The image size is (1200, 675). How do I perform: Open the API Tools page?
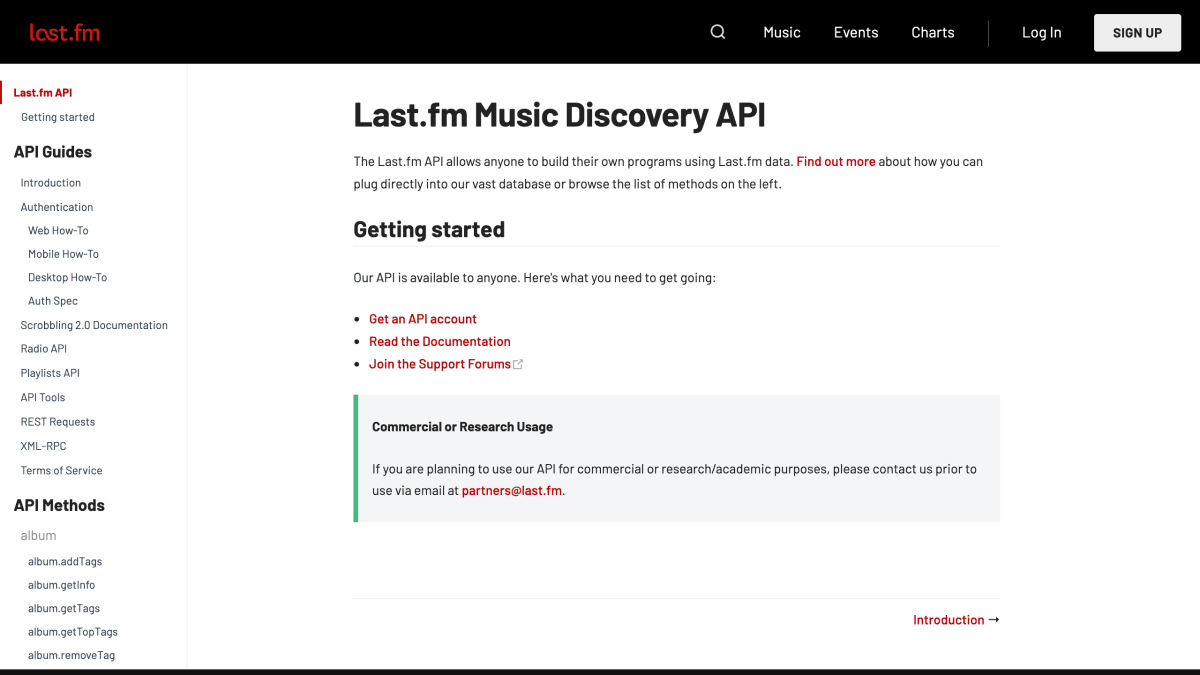point(43,397)
